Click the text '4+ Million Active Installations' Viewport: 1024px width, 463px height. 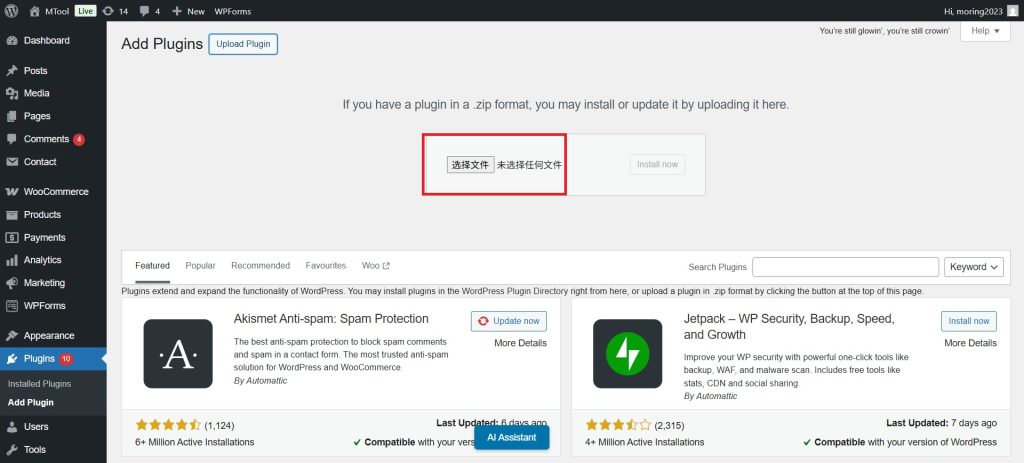(x=645, y=442)
